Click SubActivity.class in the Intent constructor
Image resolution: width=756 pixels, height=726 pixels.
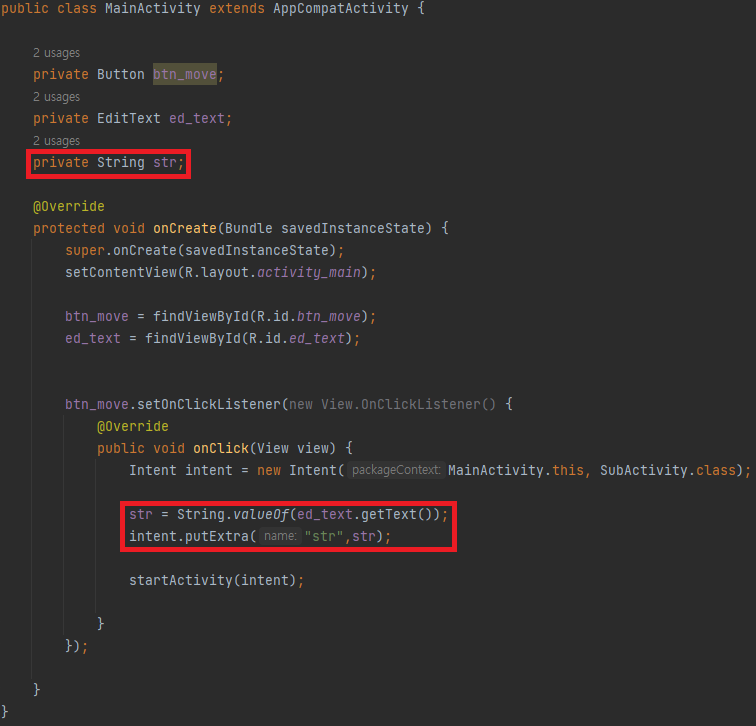point(668,470)
